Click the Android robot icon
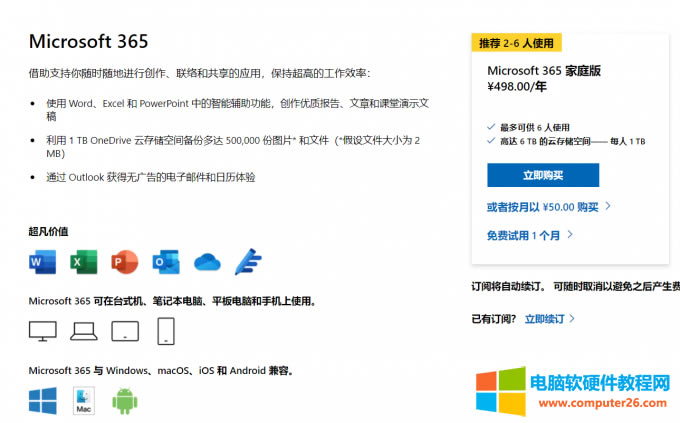680x423 pixels. tap(124, 400)
